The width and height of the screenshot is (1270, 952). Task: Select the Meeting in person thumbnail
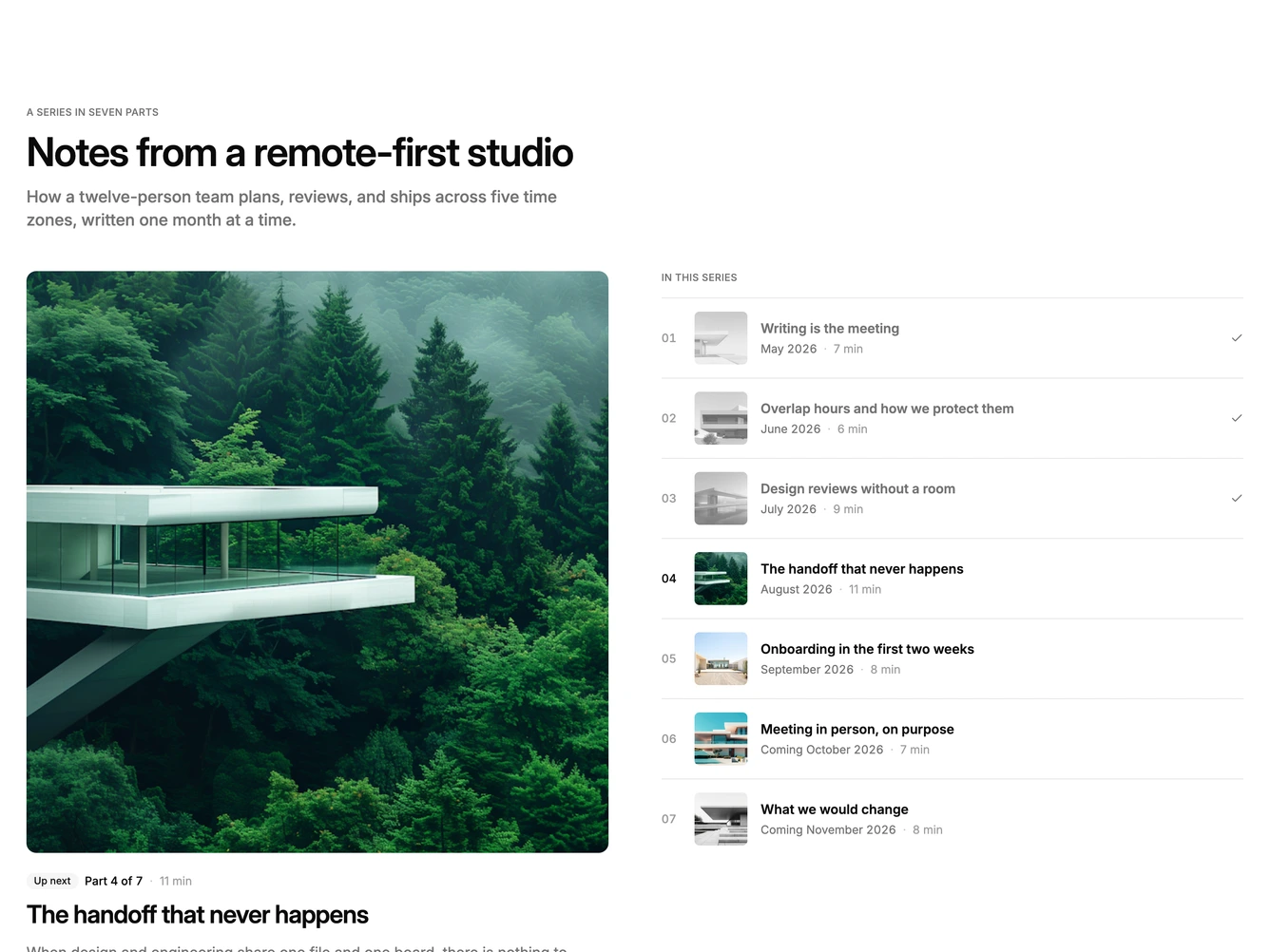721,738
